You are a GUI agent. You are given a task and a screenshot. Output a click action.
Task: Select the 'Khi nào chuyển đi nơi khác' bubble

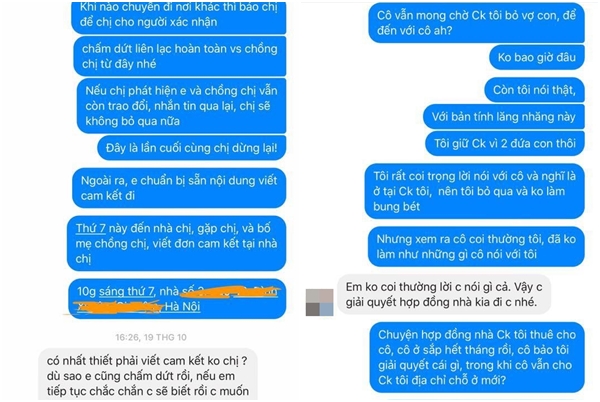179,17
